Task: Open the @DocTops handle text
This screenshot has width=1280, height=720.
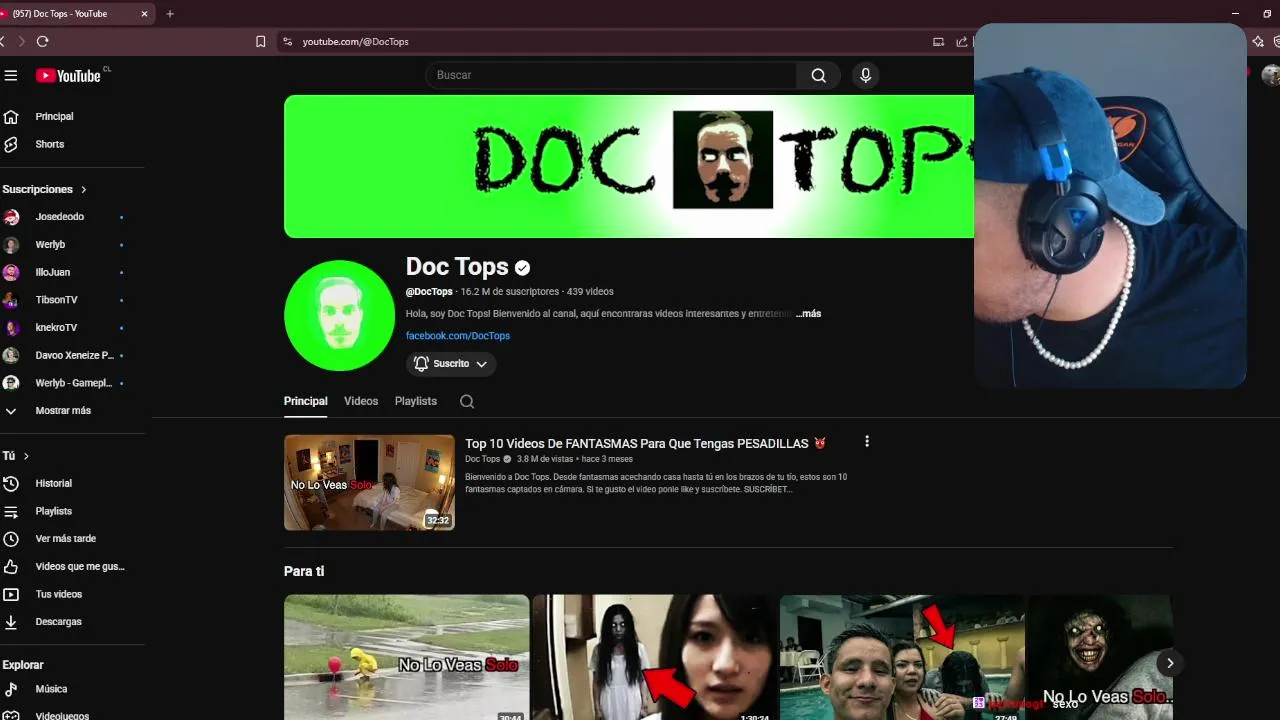Action: [429, 292]
